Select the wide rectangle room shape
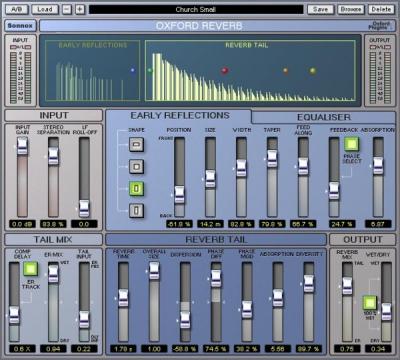This screenshot has width=400, height=360. click(136, 145)
